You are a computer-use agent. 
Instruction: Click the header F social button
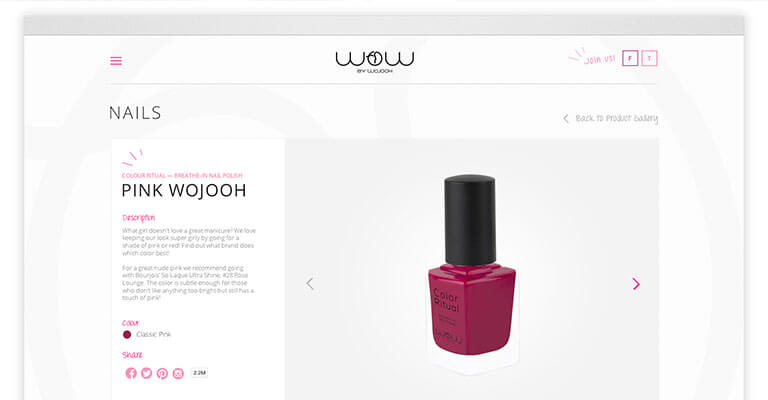click(630, 58)
